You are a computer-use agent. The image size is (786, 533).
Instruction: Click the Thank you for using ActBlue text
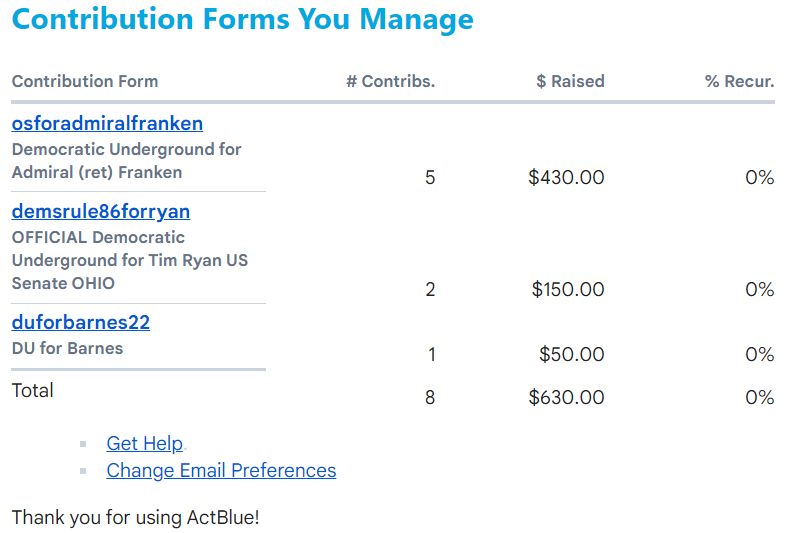136,518
